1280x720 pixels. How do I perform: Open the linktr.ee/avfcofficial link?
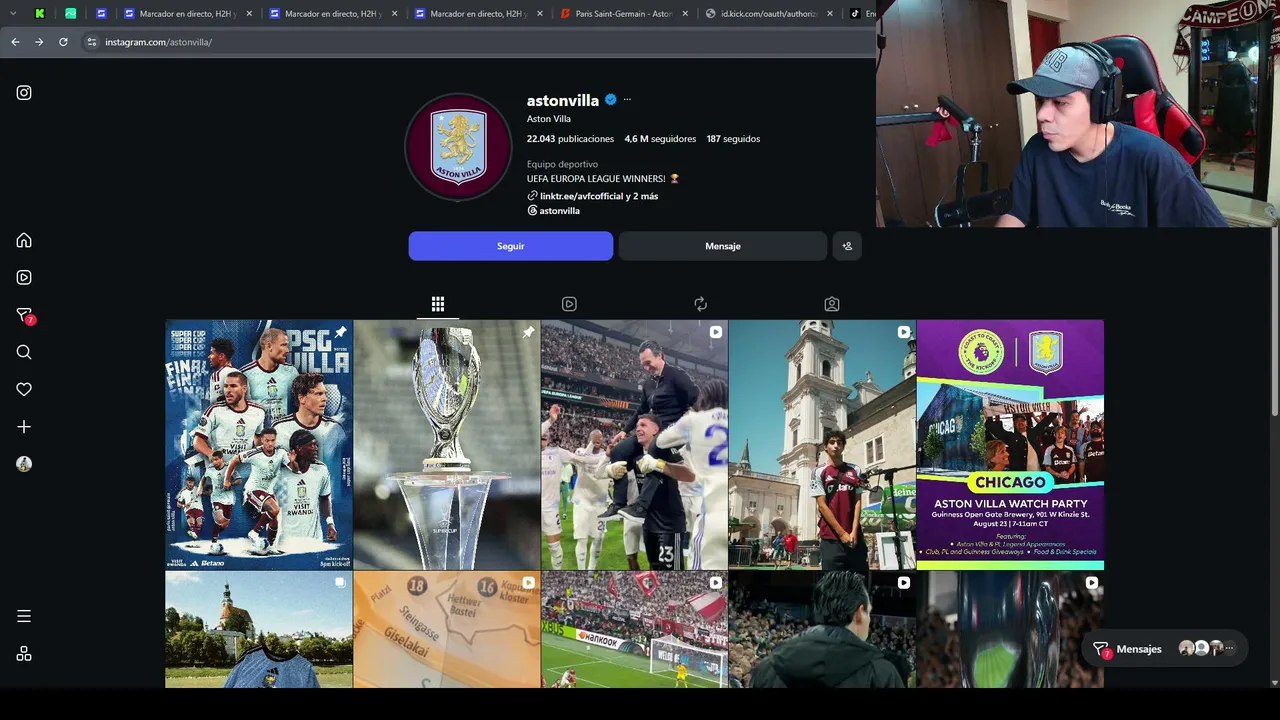592,196
